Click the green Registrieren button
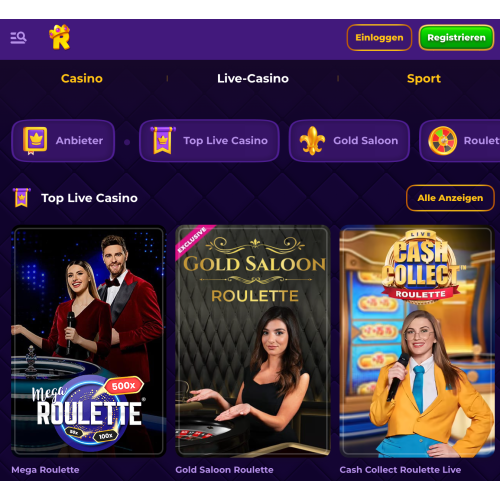 (456, 37)
